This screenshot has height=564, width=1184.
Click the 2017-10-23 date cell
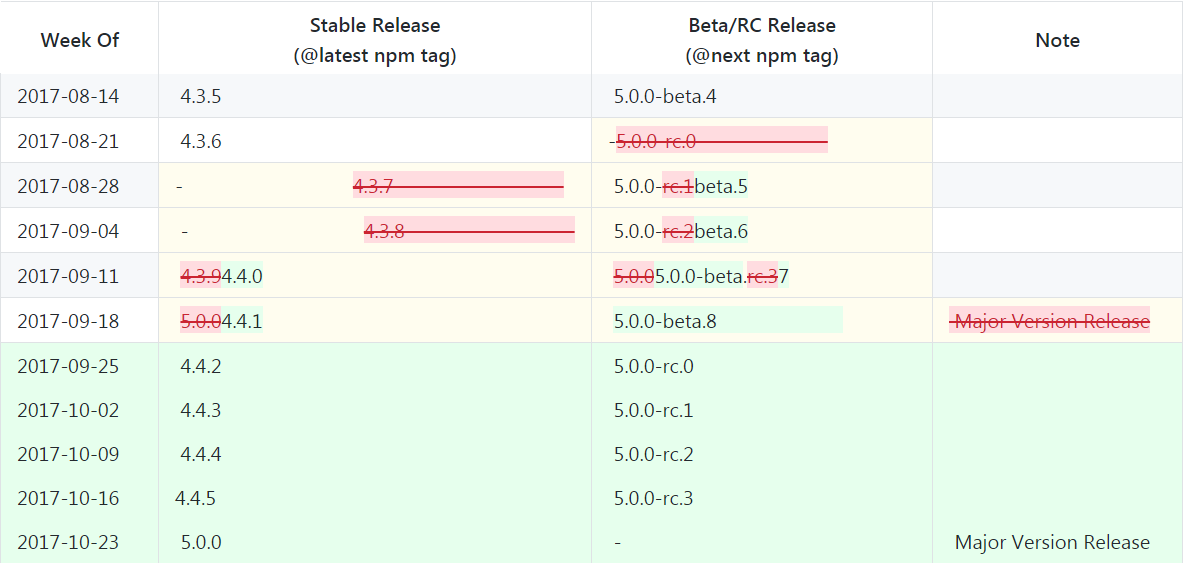click(x=68, y=543)
